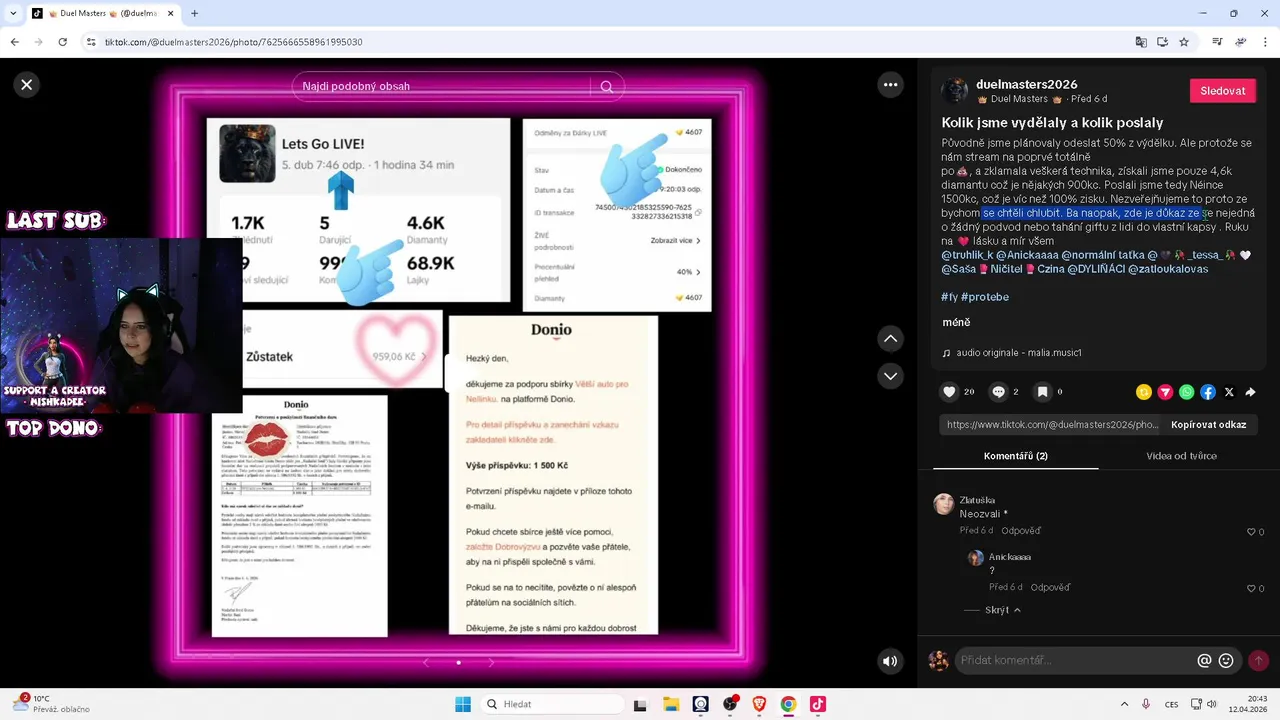Viewport: 1280px width, 720px height.
Task: Select the Duel Masters browser tab
Action: click(x=103, y=14)
